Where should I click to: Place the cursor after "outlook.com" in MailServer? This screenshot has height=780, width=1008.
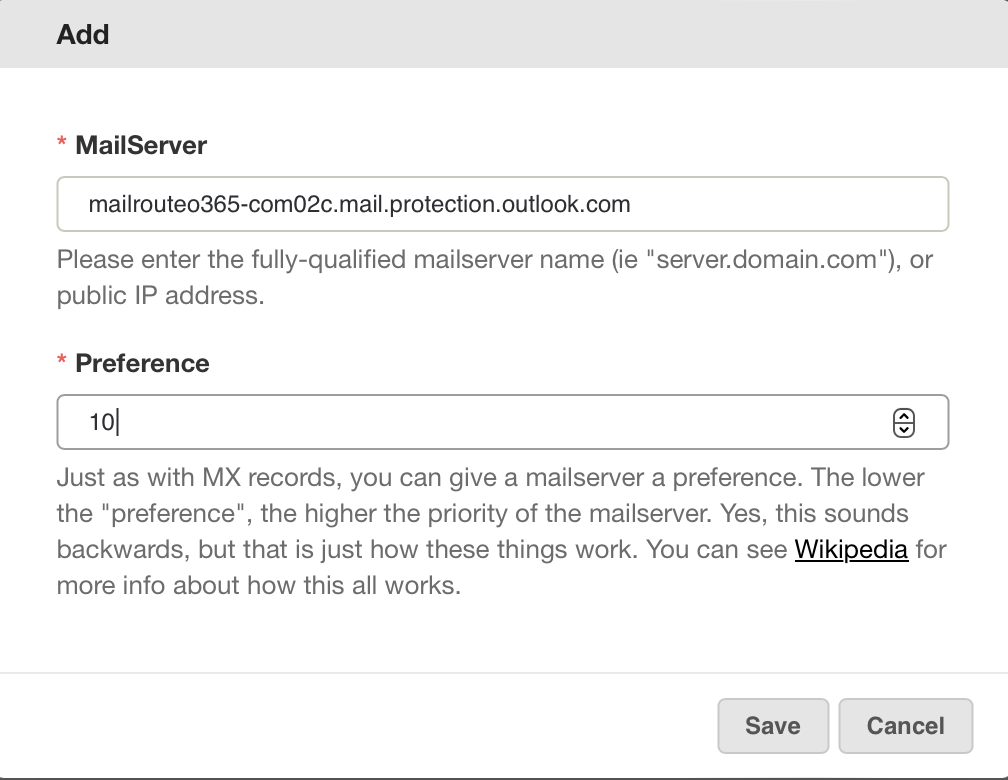[x=633, y=204]
